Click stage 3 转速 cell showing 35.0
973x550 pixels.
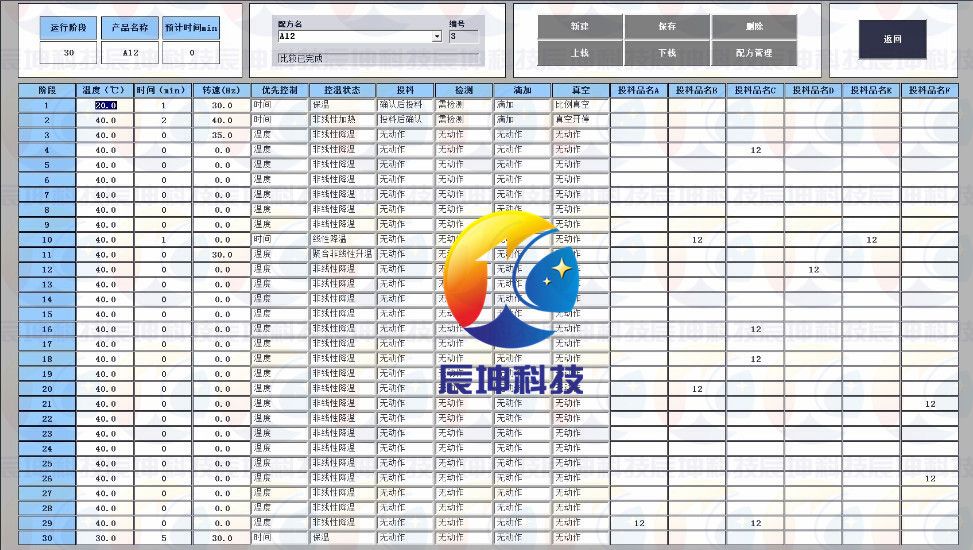(222, 135)
